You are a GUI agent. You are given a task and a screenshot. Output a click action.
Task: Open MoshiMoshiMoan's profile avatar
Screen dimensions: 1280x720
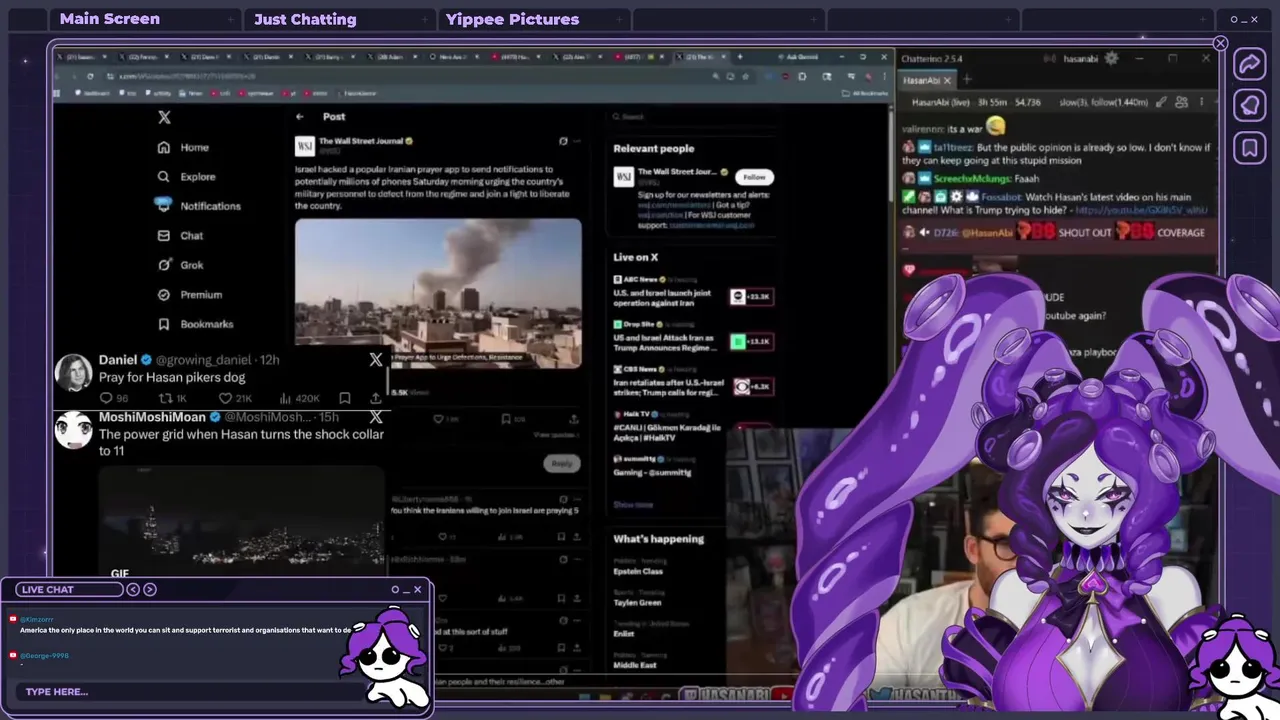(x=74, y=430)
